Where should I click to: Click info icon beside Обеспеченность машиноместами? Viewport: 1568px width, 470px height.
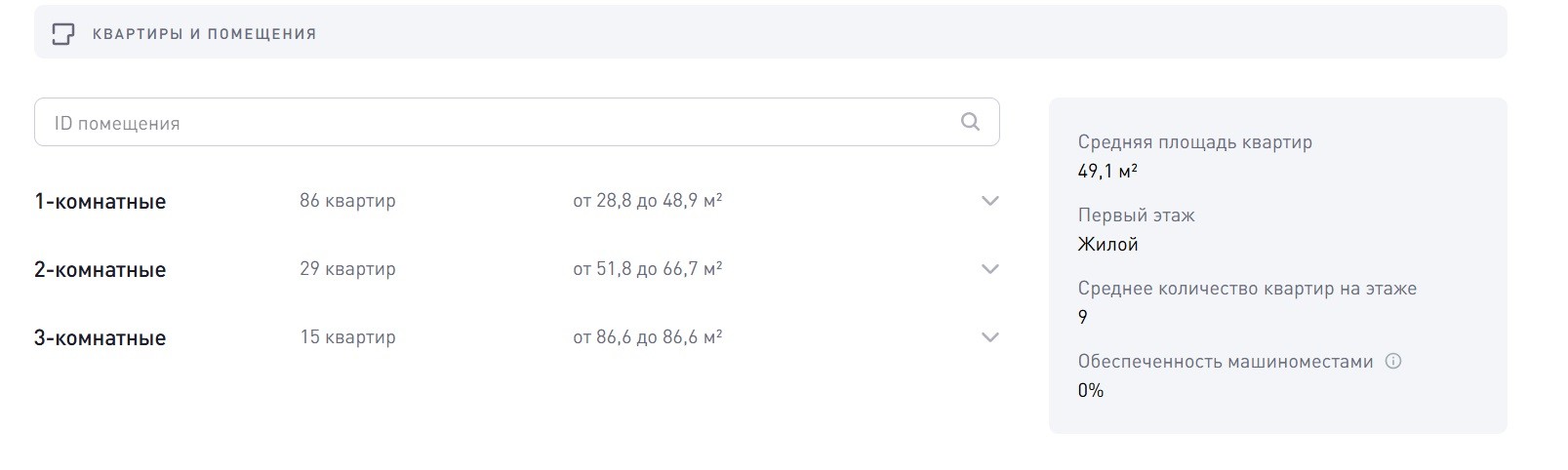pos(1393,361)
